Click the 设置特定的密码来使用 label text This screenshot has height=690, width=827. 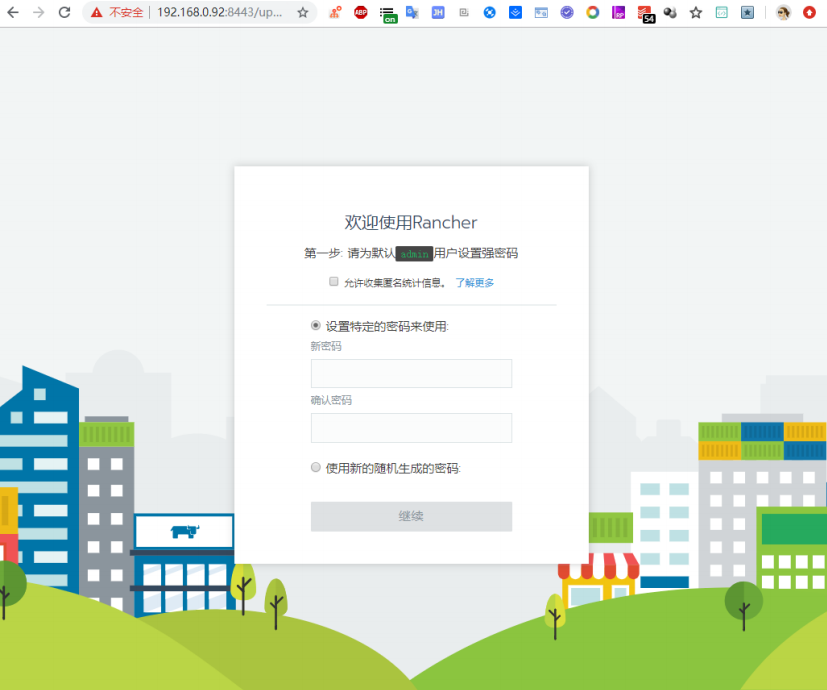tap(387, 327)
